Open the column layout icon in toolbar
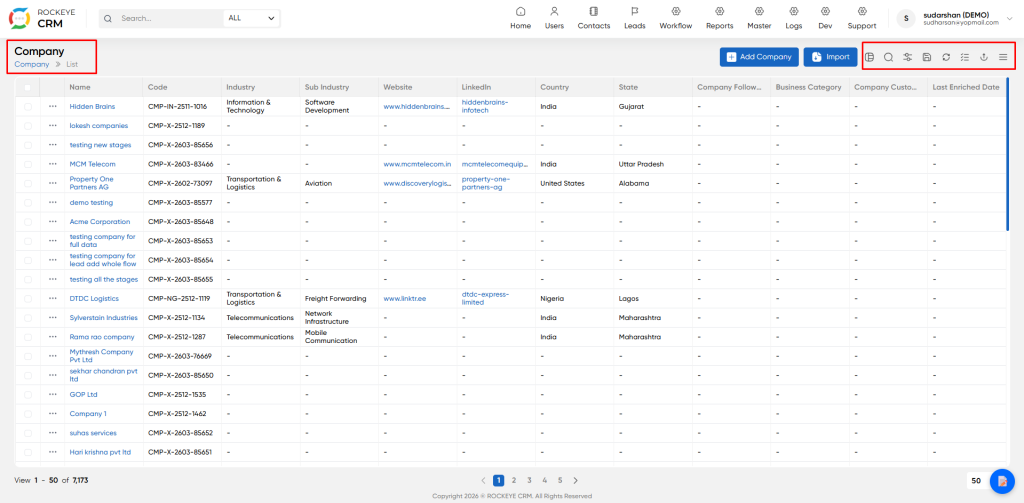 click(869, 57)
